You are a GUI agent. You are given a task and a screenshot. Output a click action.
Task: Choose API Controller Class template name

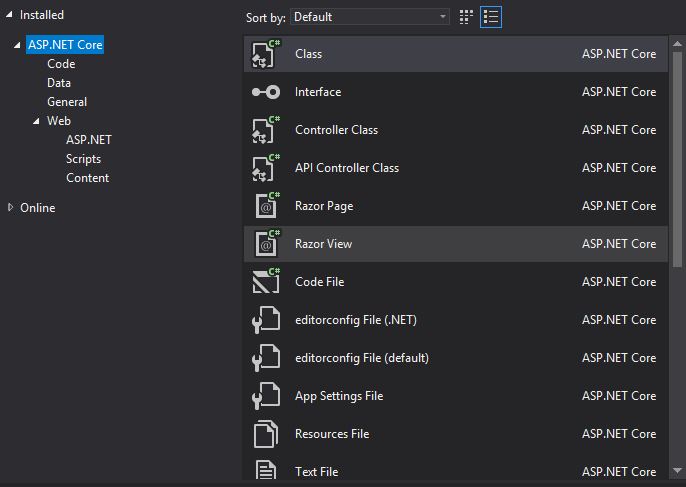point(347,168)
